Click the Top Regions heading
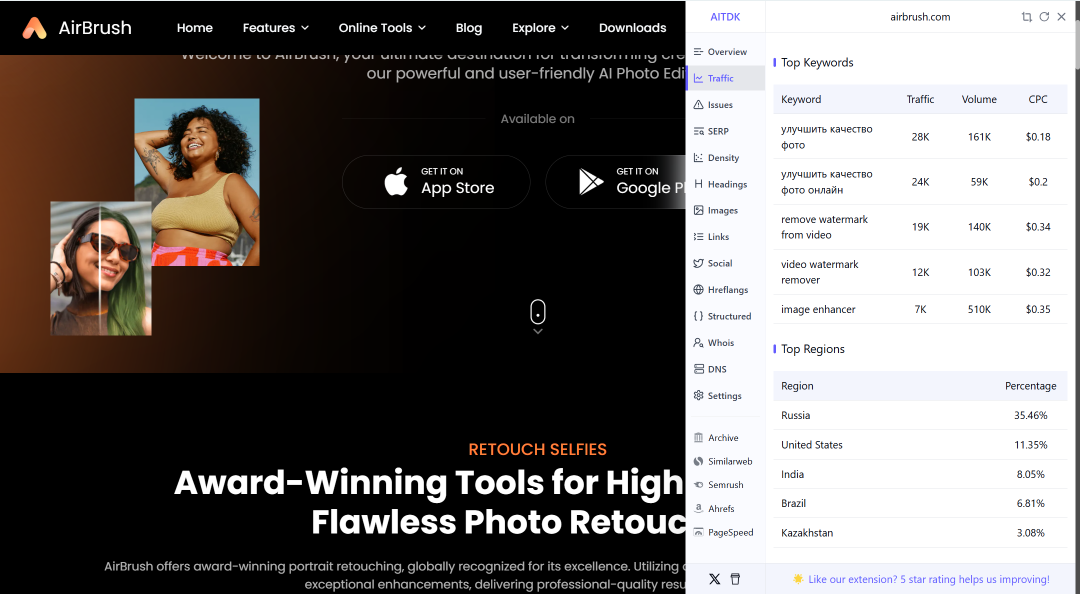 coord(813,349)
